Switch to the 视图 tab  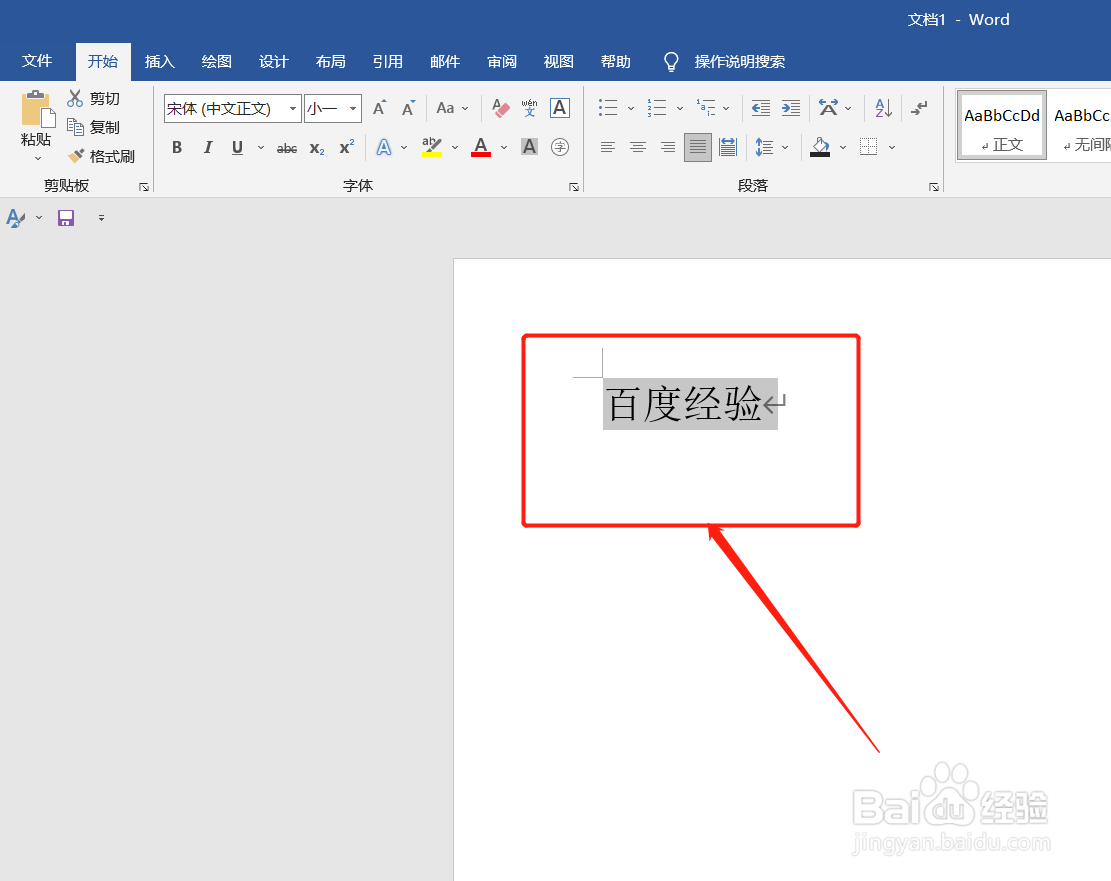tap(558, 62)
